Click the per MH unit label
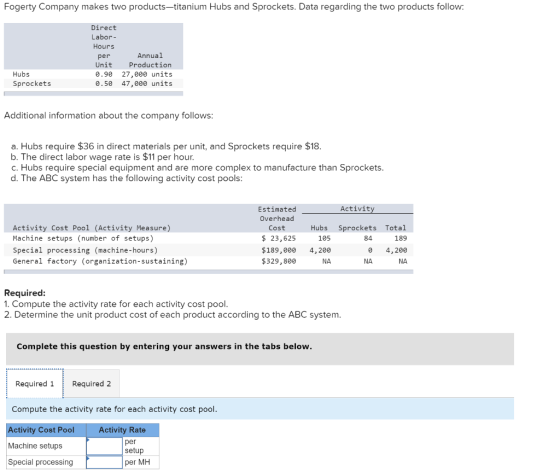Image resolution: width=560 pixels, height=472 pixels. (138, 462)
